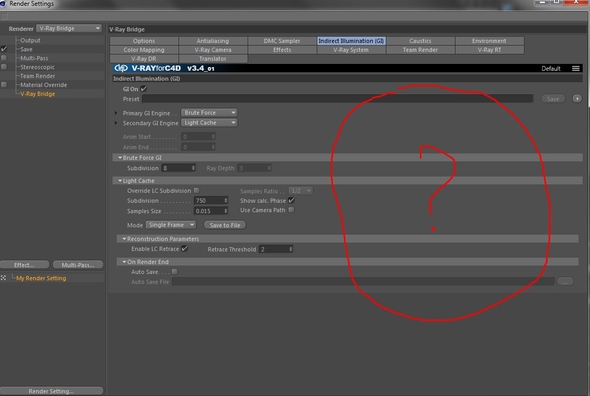Click the Brute Force Subdivision field
This screenshot has height=396, width=590.
[178, 168]
